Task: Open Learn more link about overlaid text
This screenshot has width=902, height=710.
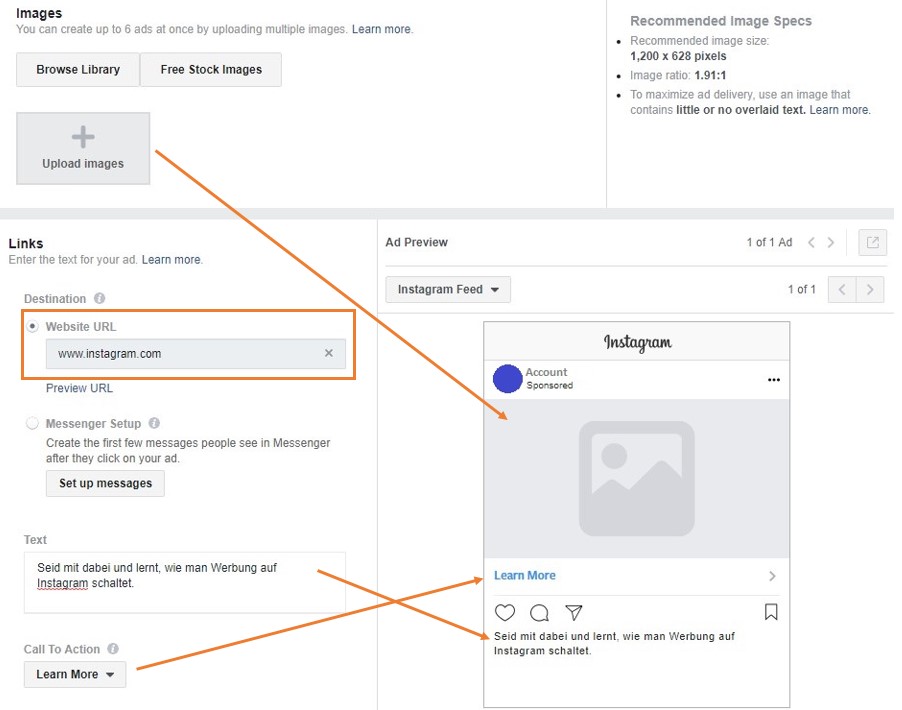Action: pyautogui.click(x=839, y=110)
